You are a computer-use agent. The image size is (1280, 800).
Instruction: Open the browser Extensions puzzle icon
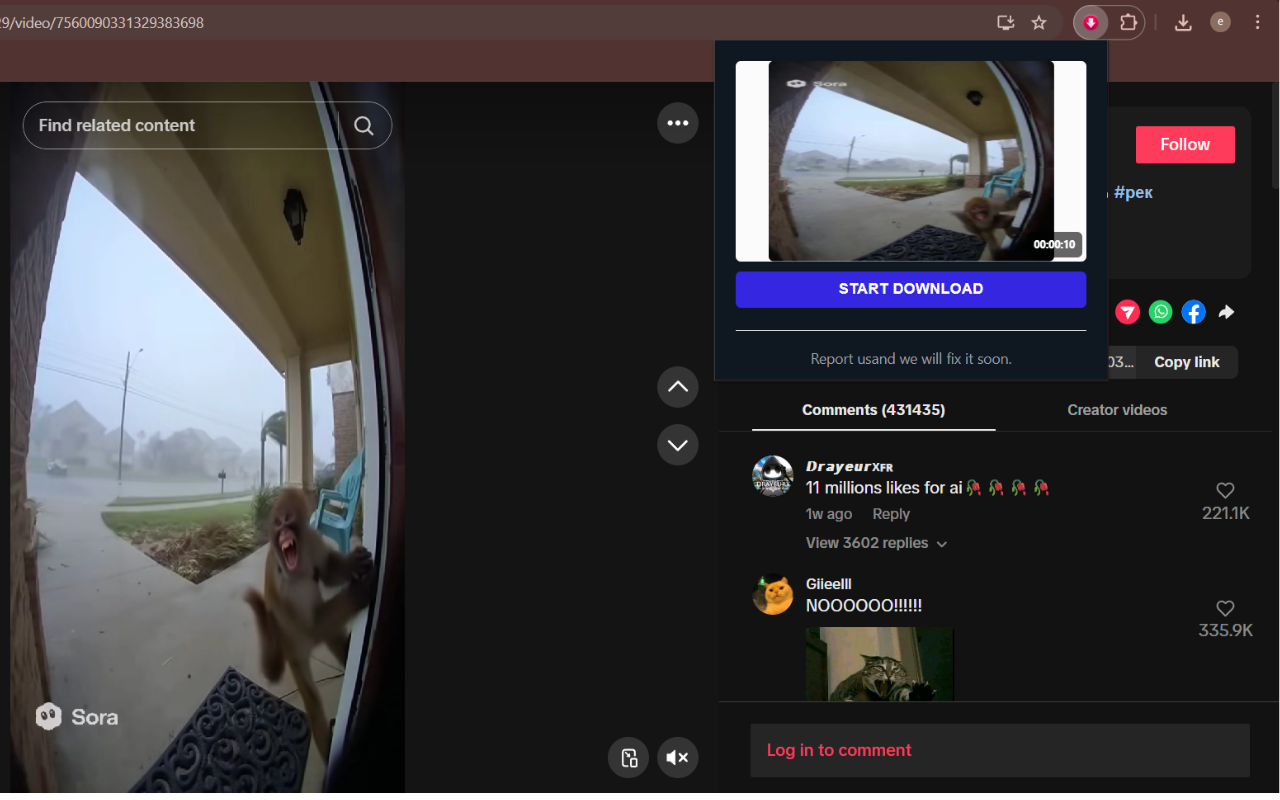pos(1128,22)
